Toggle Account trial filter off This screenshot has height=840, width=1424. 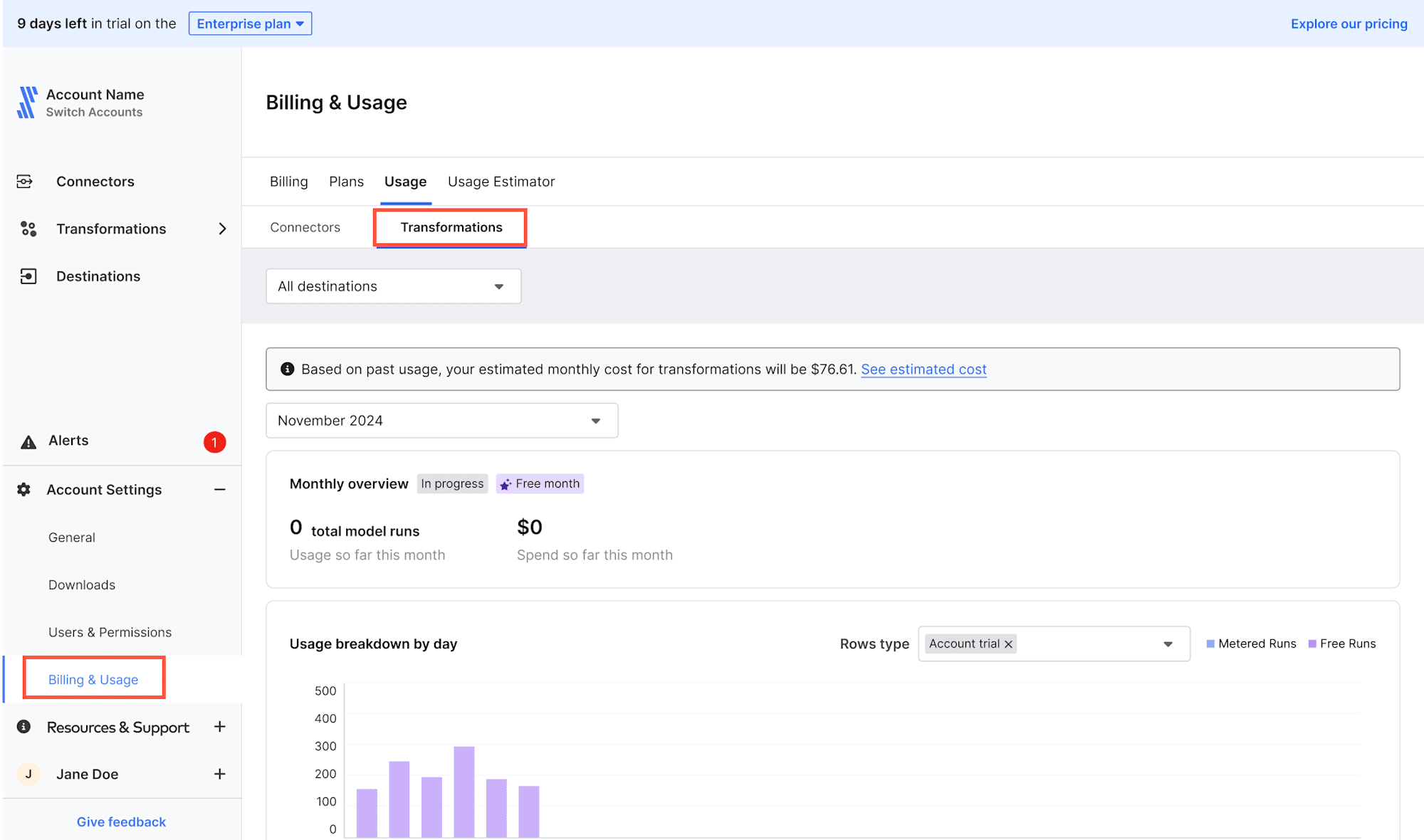[x=1007, y=643]
